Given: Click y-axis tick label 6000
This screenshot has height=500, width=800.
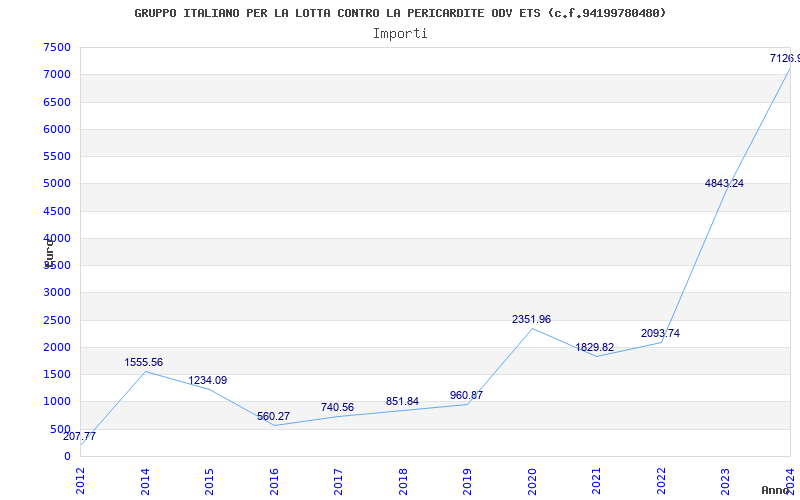Looking at the screenshot, I should coord(57,129).
